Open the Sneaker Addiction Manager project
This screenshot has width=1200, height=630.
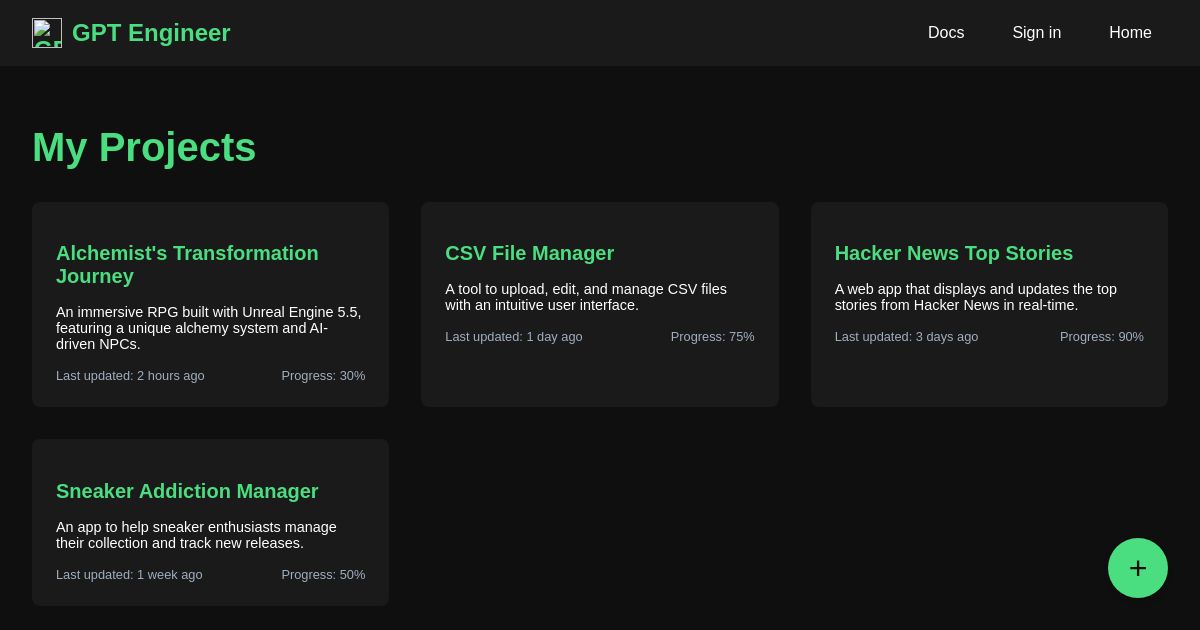[187, 491]
